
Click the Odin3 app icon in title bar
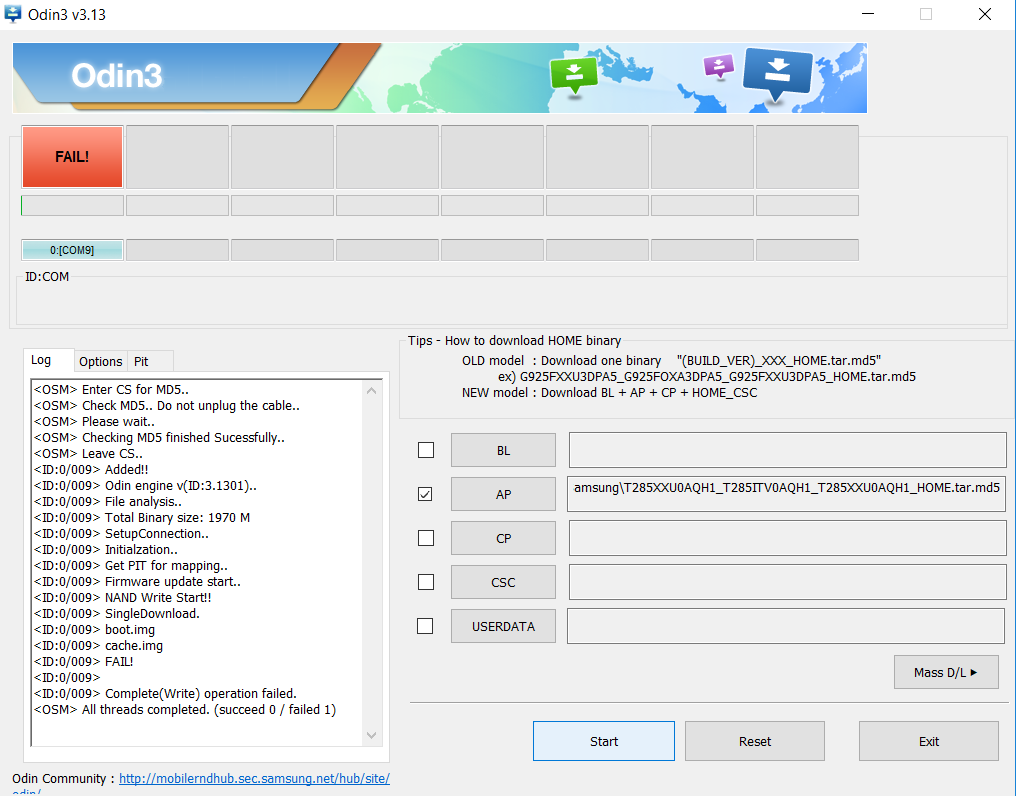12,14
